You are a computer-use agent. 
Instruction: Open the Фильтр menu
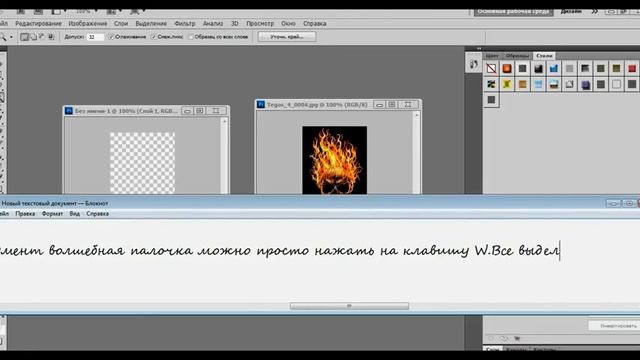(185, 24)
